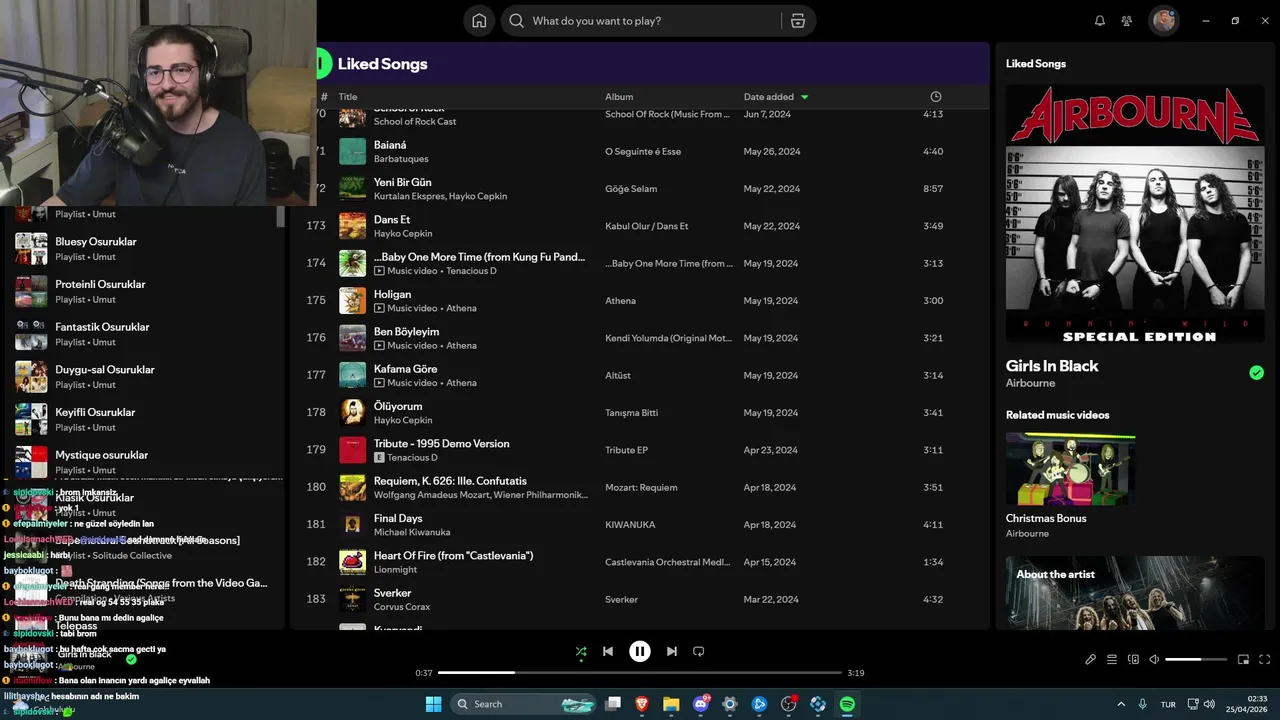1280x720 pixels.
Task: Open Task View from taskbar
Action: pyautogui.click(x=613, y=704)
